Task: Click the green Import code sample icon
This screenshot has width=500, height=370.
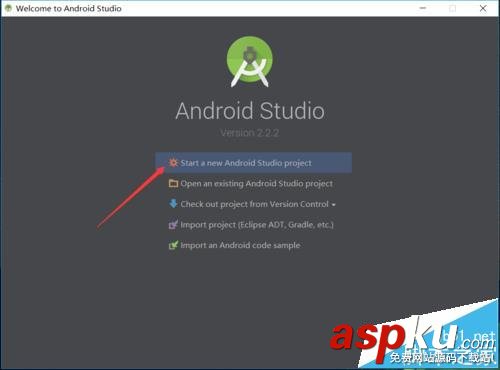Action: coord(173,245)
